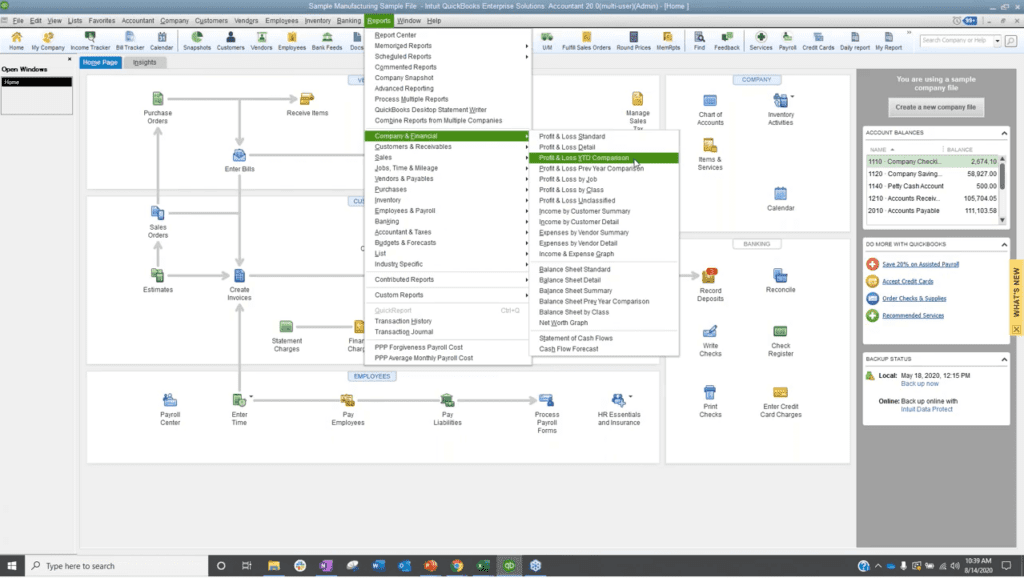Open Bank Feeds from the icon bar
The width and height of the screenshot is (1024, 578).
(x=327, y=40)
